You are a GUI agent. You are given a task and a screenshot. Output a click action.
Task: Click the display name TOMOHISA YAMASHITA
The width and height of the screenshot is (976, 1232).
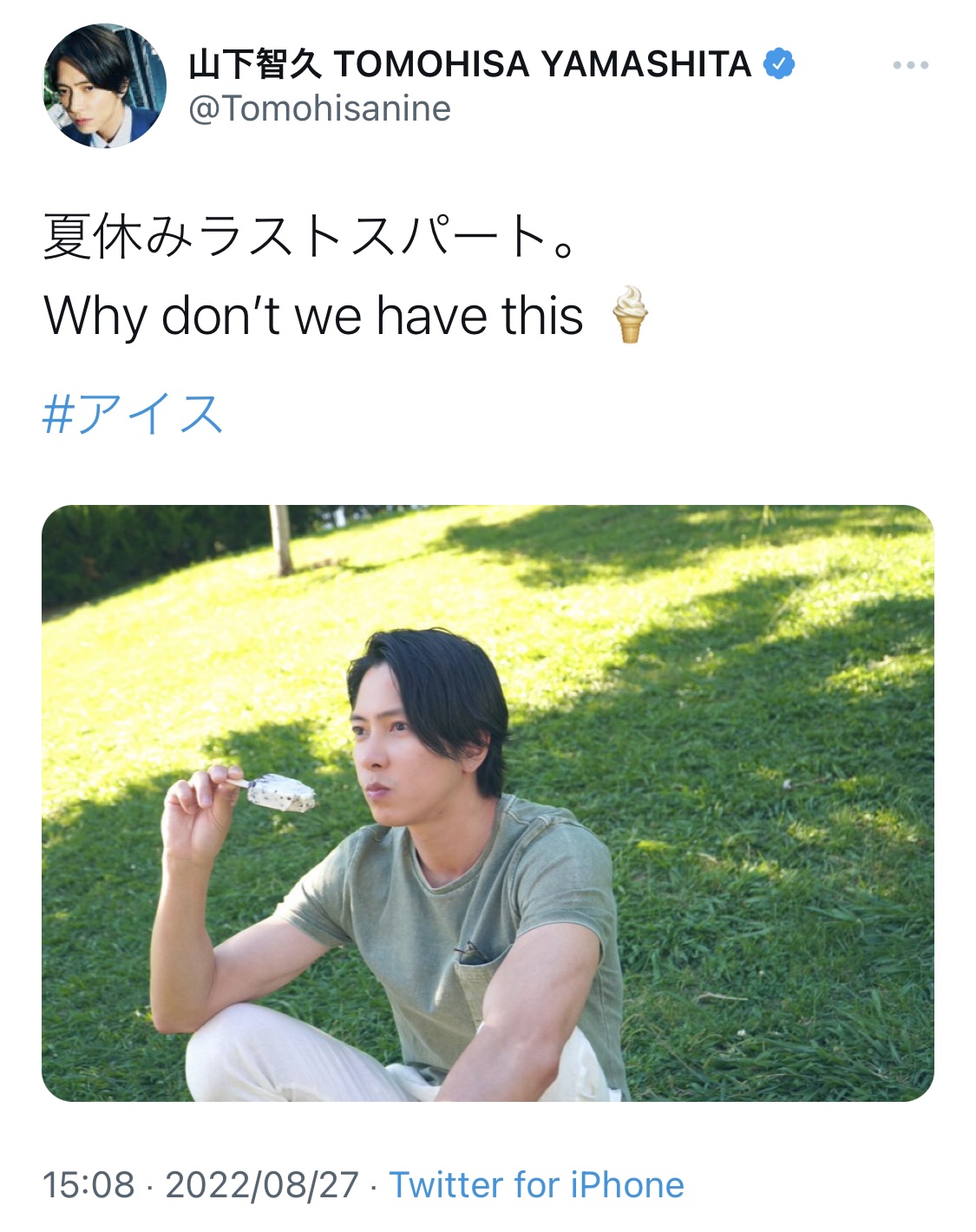point(542,64)
